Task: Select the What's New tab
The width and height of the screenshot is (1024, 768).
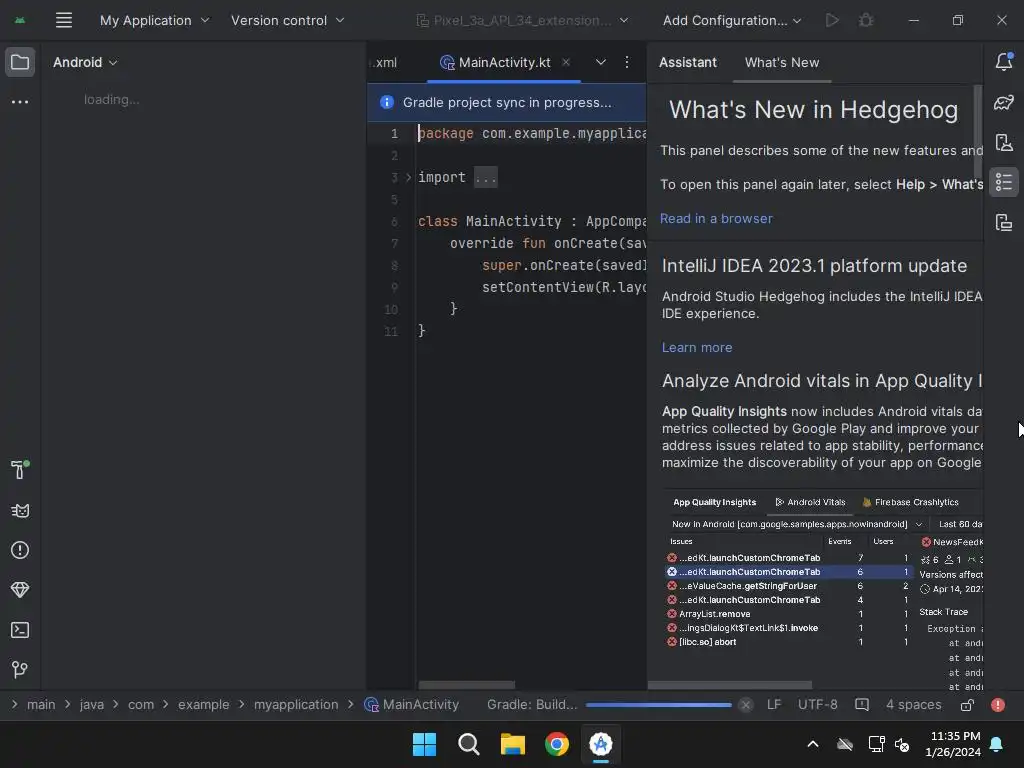Action: 782,62
